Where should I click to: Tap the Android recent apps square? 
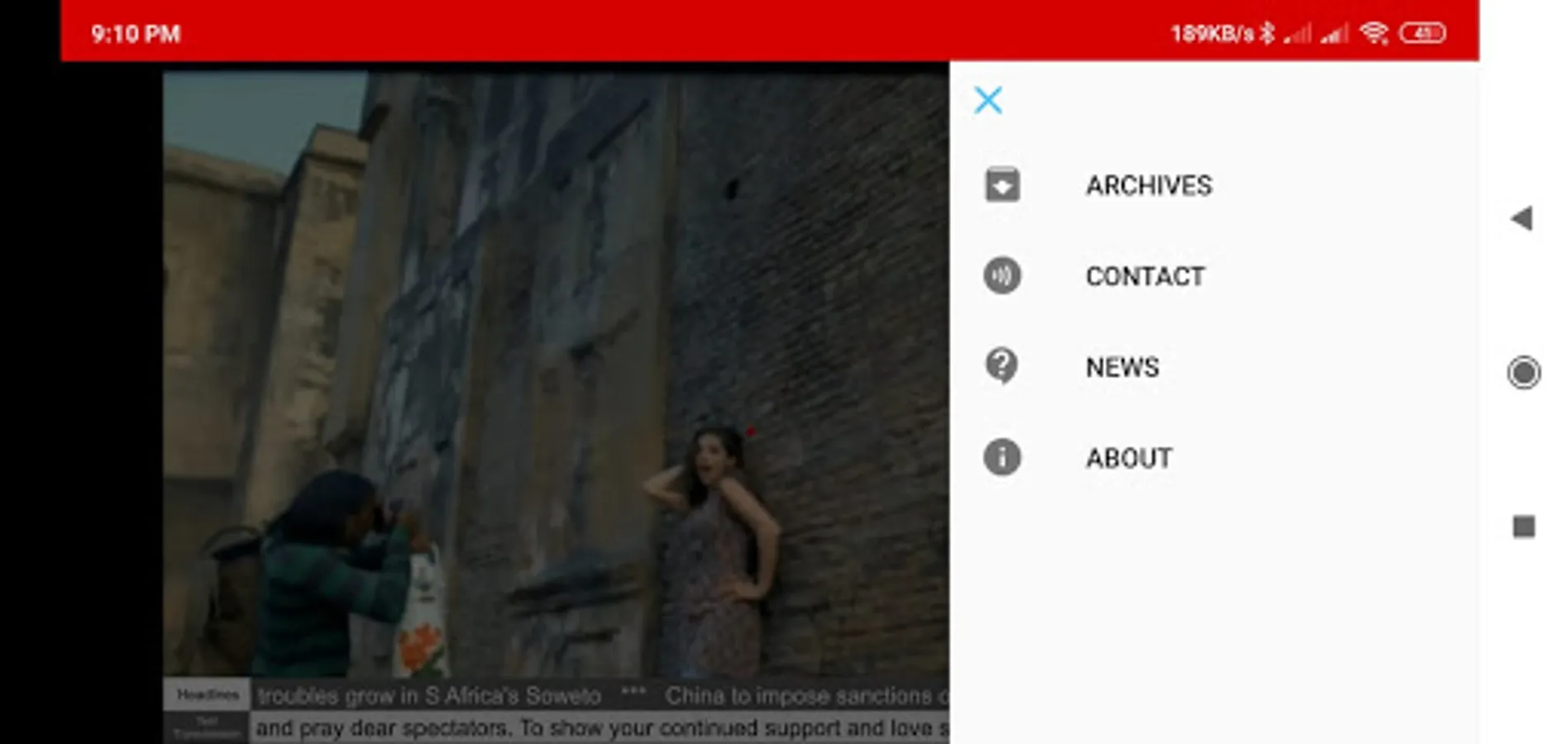point(1523,527)
